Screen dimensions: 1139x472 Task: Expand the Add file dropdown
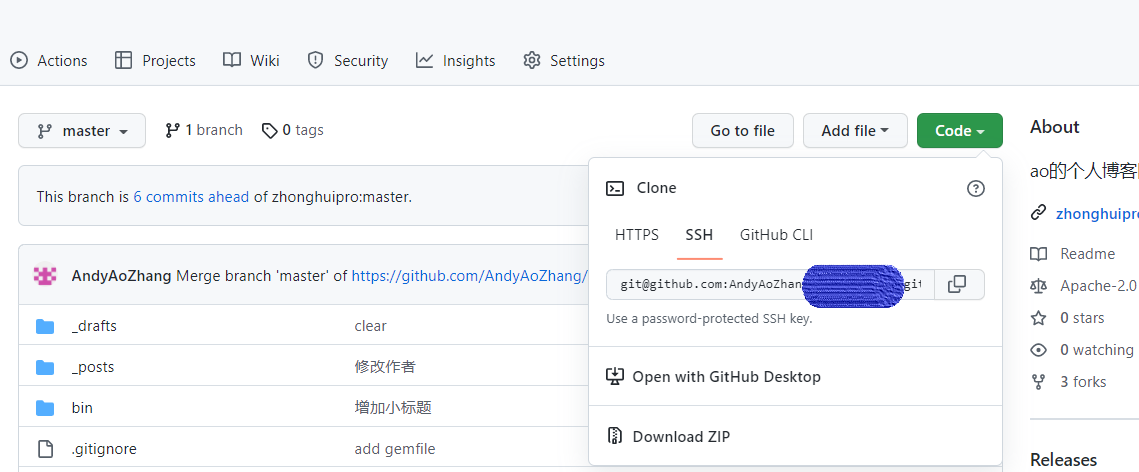(x=855, y=131)
